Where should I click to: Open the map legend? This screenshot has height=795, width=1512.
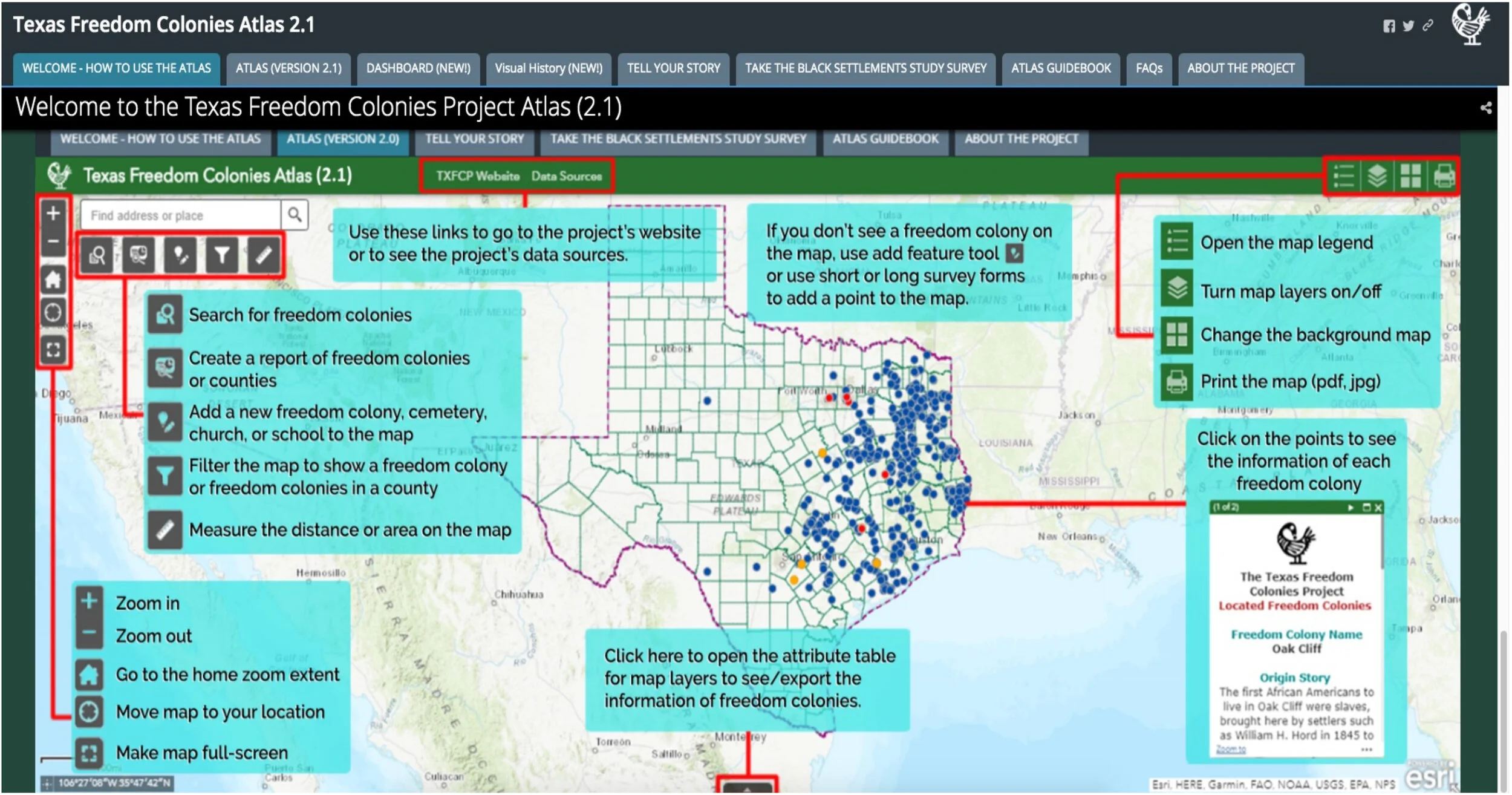point(1342,175)
